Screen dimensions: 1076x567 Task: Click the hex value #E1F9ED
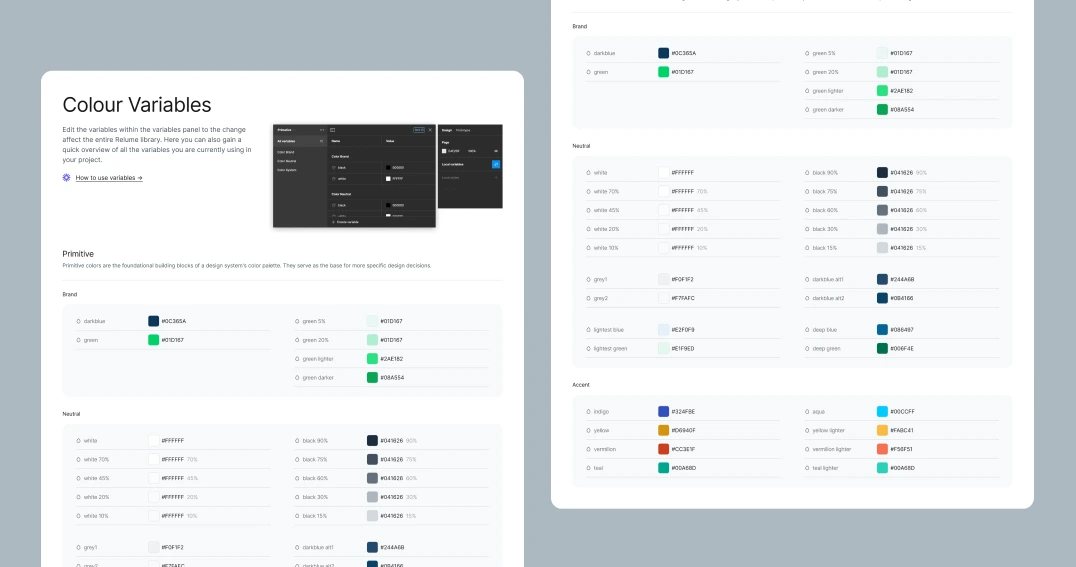(683, 349)
